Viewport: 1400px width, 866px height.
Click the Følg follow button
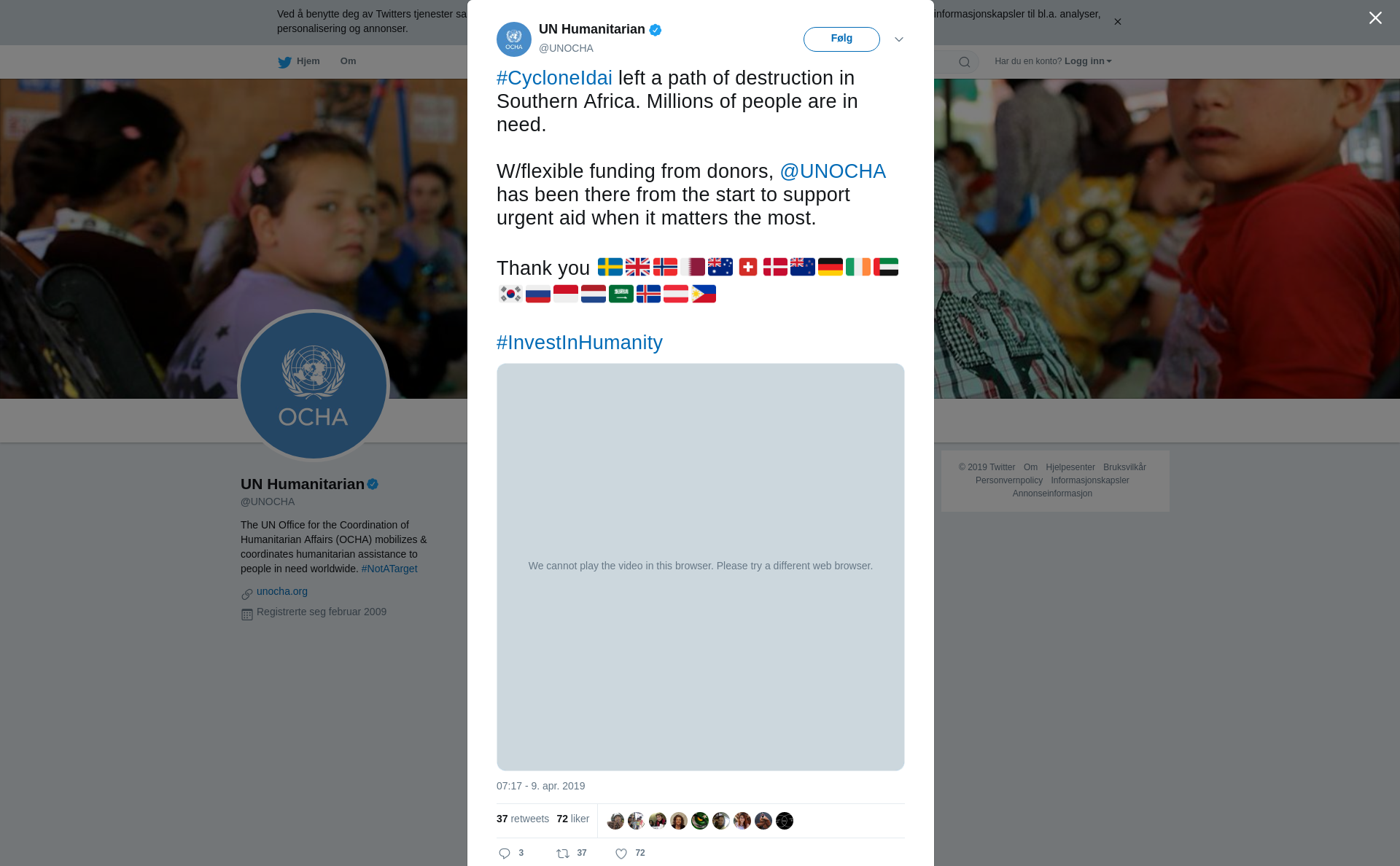tap(841, 39)
